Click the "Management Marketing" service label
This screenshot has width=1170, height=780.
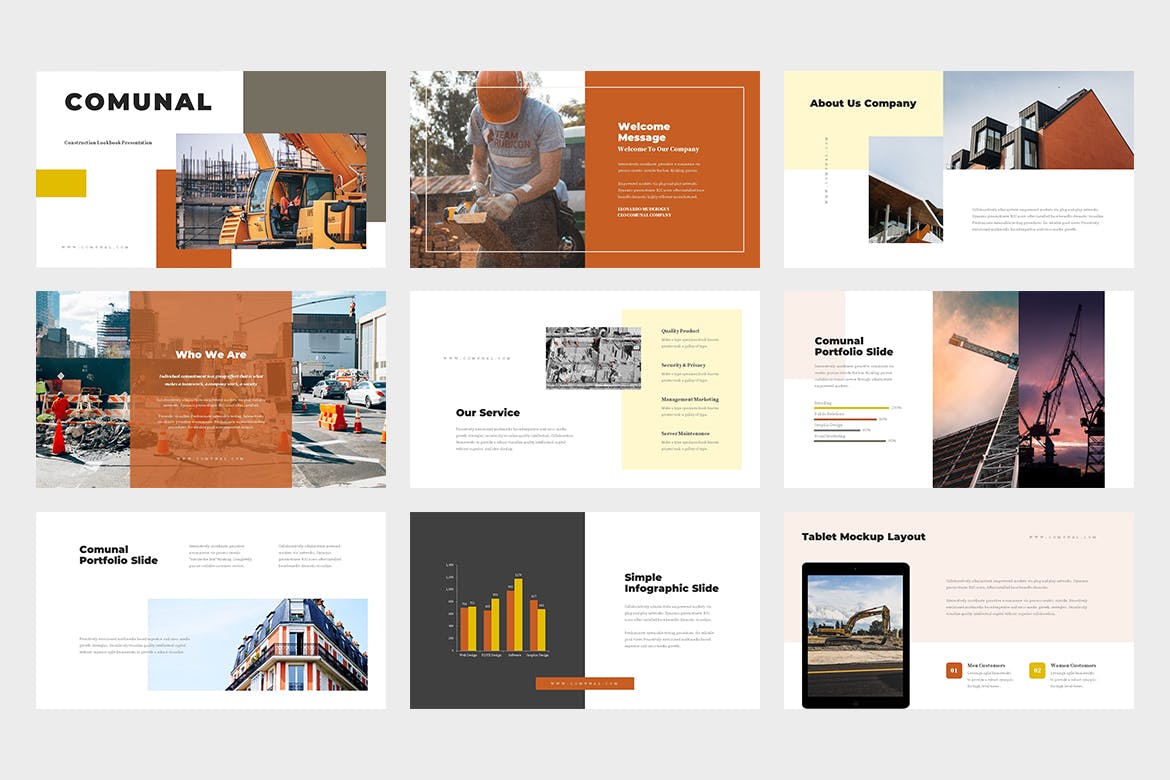click(x=689, y=400)
